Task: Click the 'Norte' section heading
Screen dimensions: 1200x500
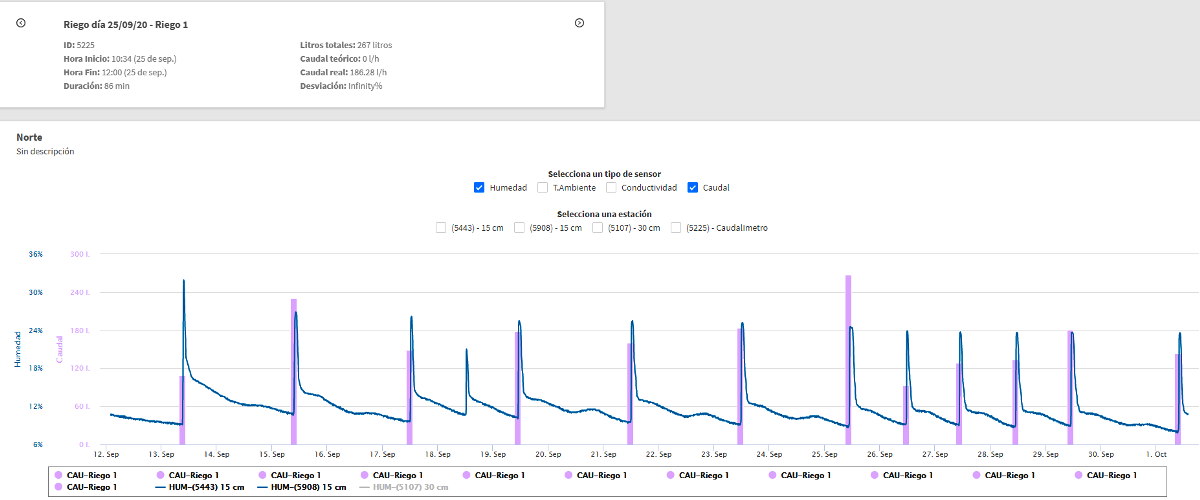Action: (x=30, y=137)
